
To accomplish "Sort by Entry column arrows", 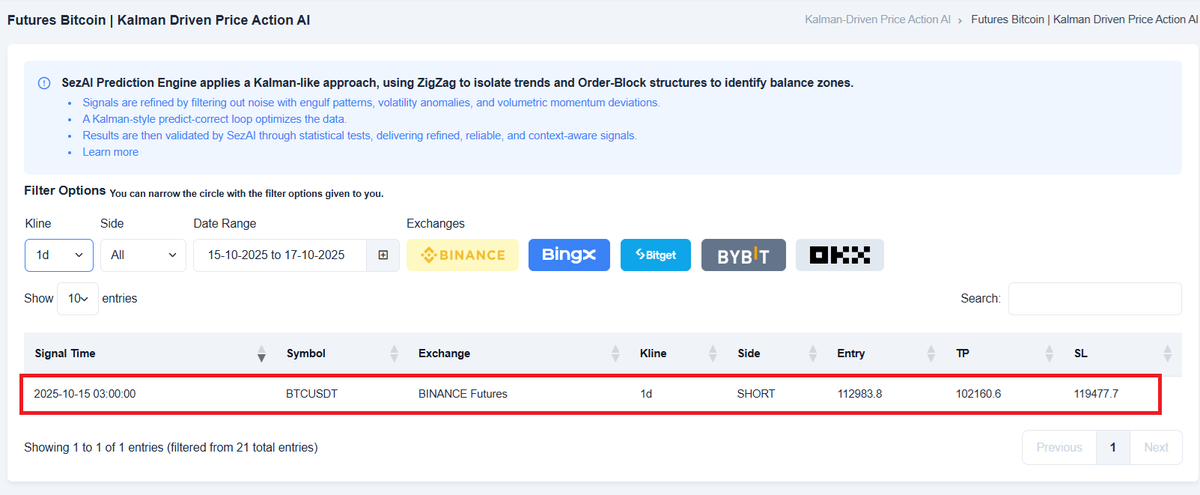I will (x=931, y=353).
